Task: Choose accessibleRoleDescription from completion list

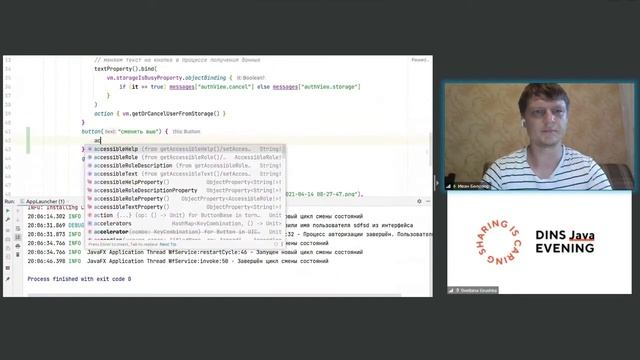Action: click(185, 166)
